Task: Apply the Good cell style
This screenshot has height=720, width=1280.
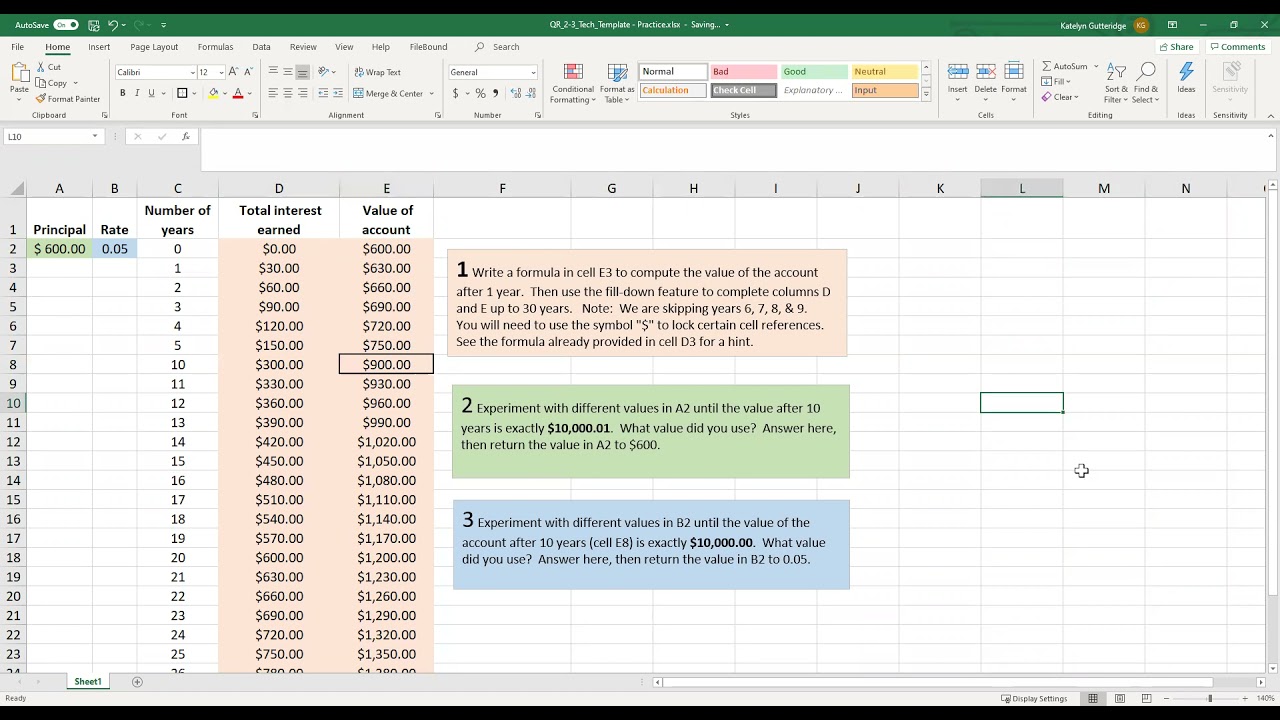Action: pyautogui.click(x=814, y=72)
